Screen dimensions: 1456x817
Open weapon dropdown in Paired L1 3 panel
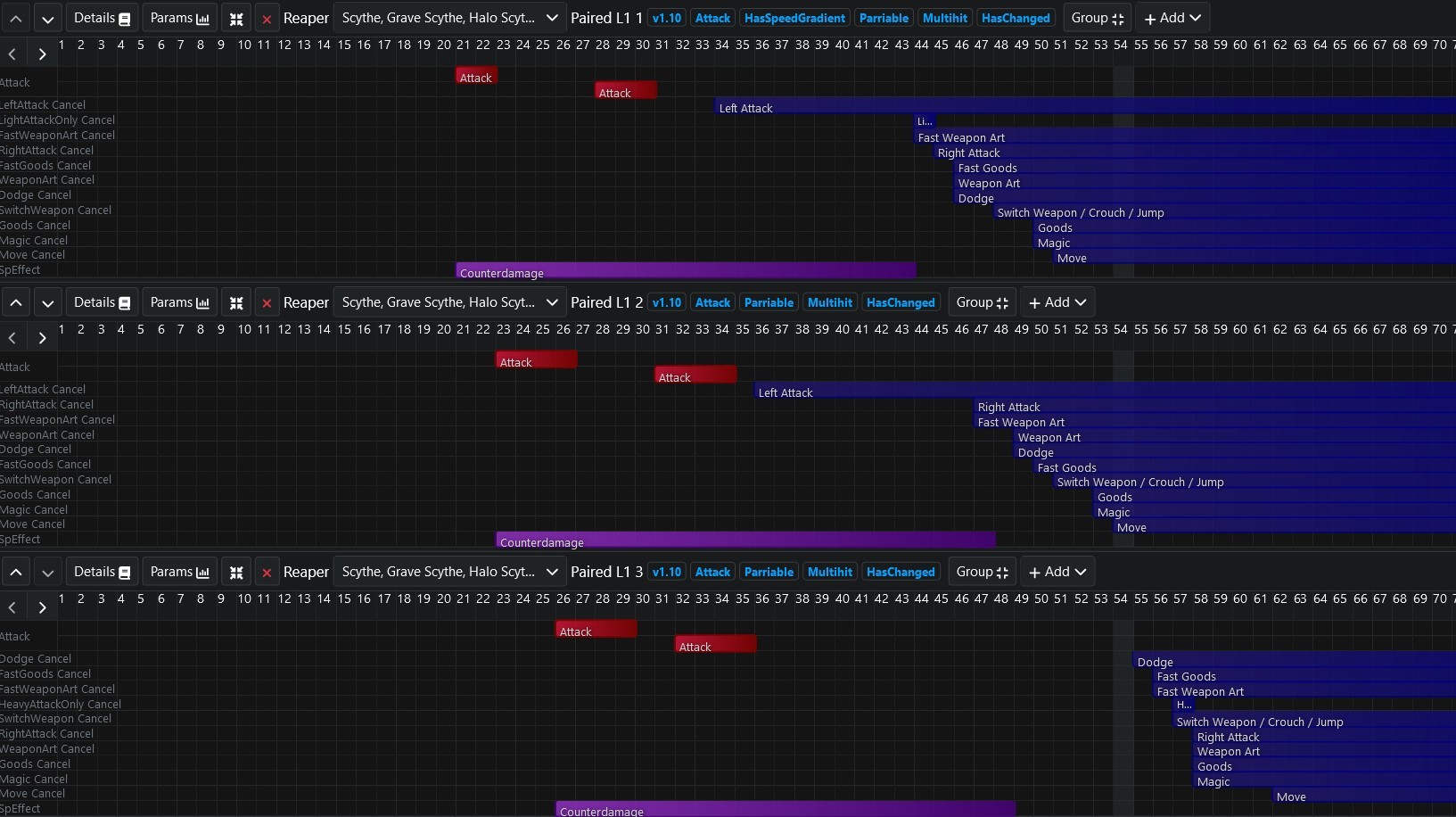449,572
